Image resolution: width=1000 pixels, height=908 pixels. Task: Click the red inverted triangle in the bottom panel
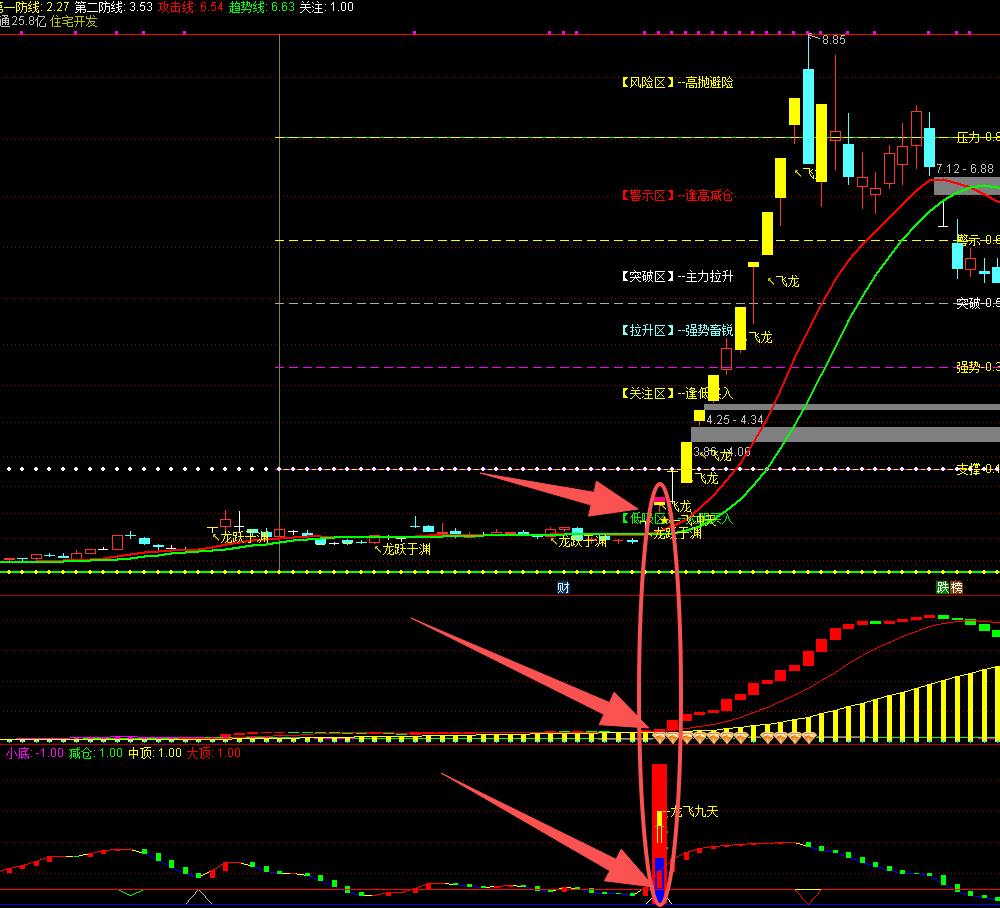click(x=807, y=894)
